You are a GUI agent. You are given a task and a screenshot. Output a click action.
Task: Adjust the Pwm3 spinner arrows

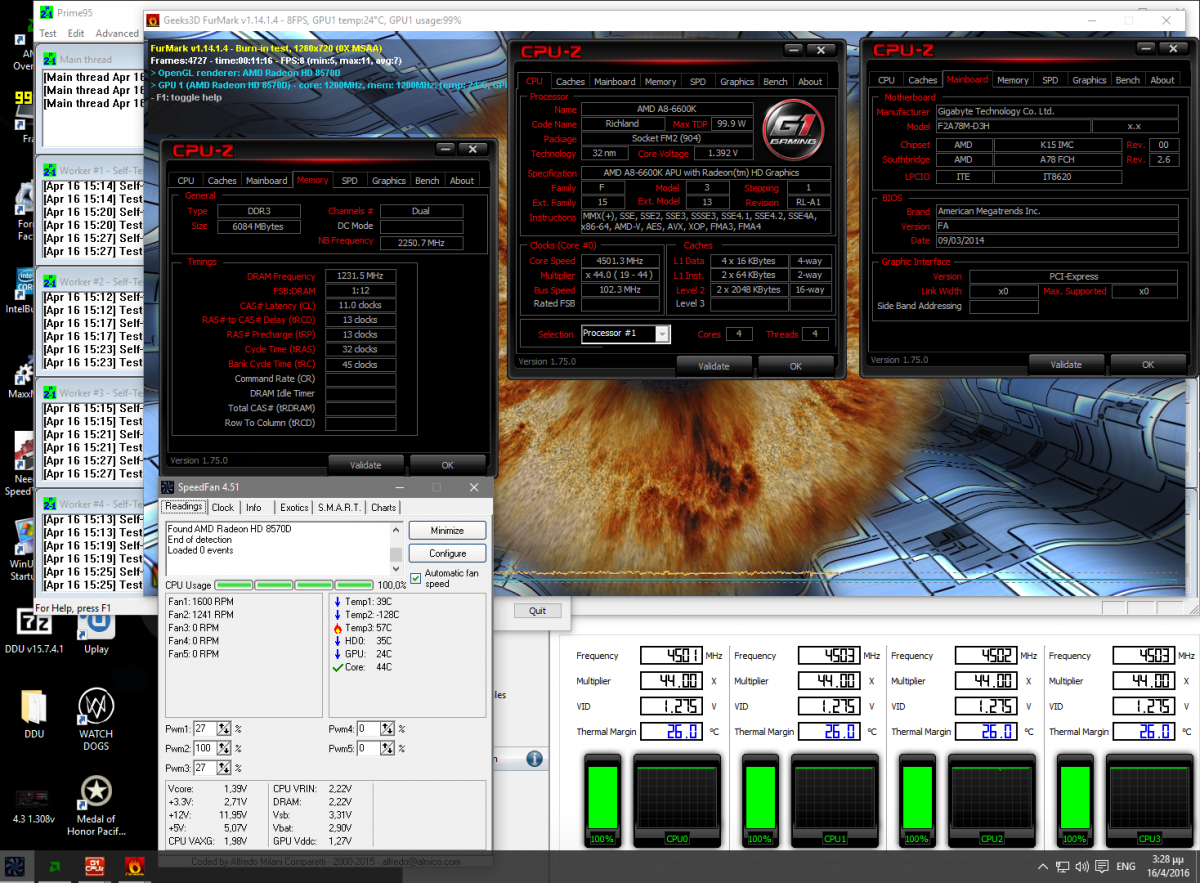coord(224,767)
